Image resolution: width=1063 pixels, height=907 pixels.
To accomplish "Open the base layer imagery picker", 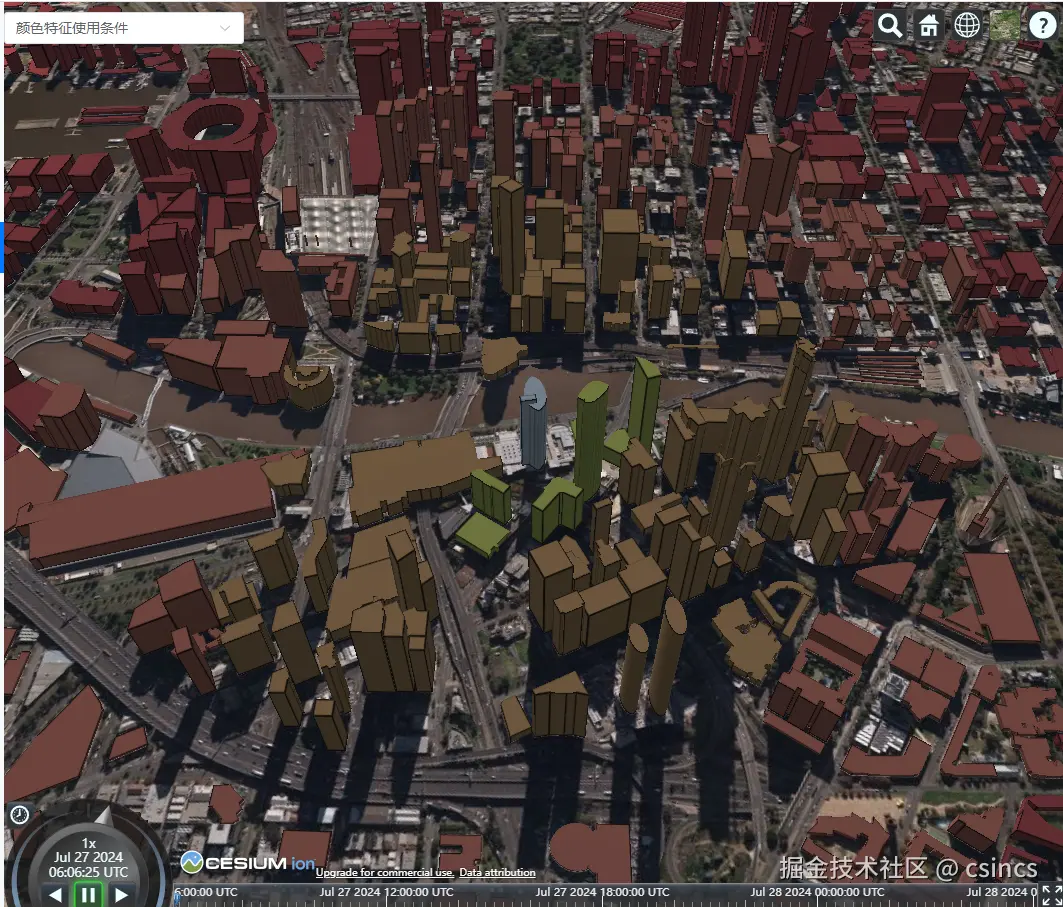I will coord(1005,26).
